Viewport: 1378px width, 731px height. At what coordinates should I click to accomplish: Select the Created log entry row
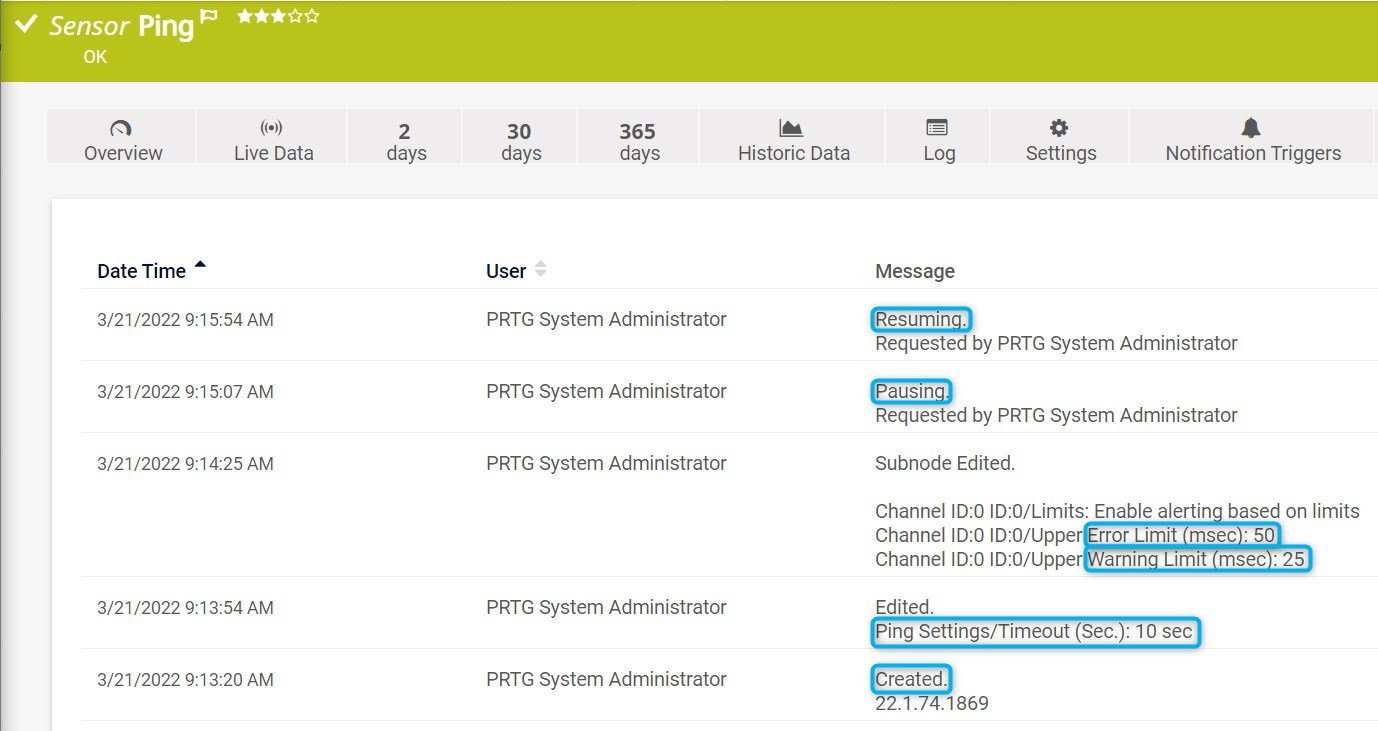pyautogui.click(x=910, y=679)
